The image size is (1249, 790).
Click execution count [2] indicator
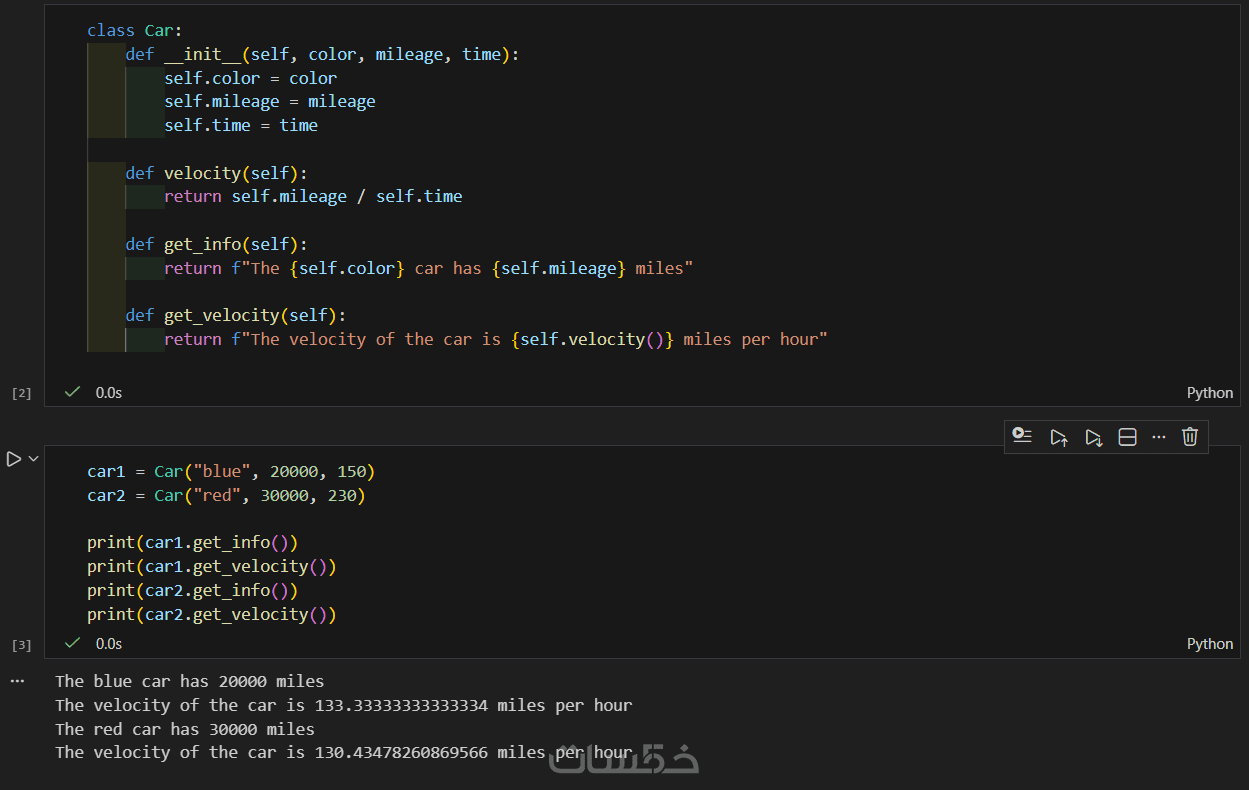[x=21, y=393]
